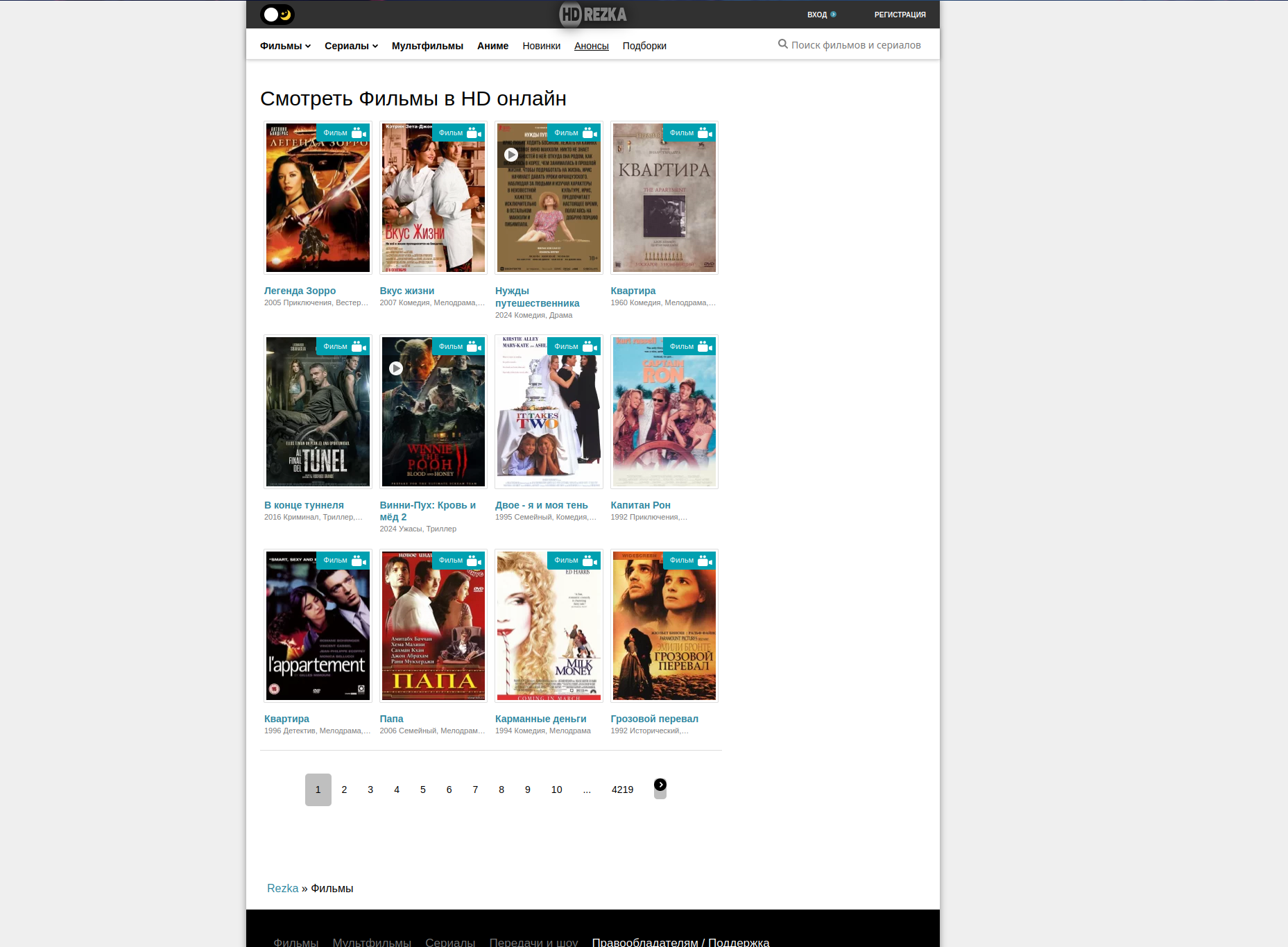Open the Аниме menu item
This screenshot has height=947, width=1288.
click(x=492, y=46)
